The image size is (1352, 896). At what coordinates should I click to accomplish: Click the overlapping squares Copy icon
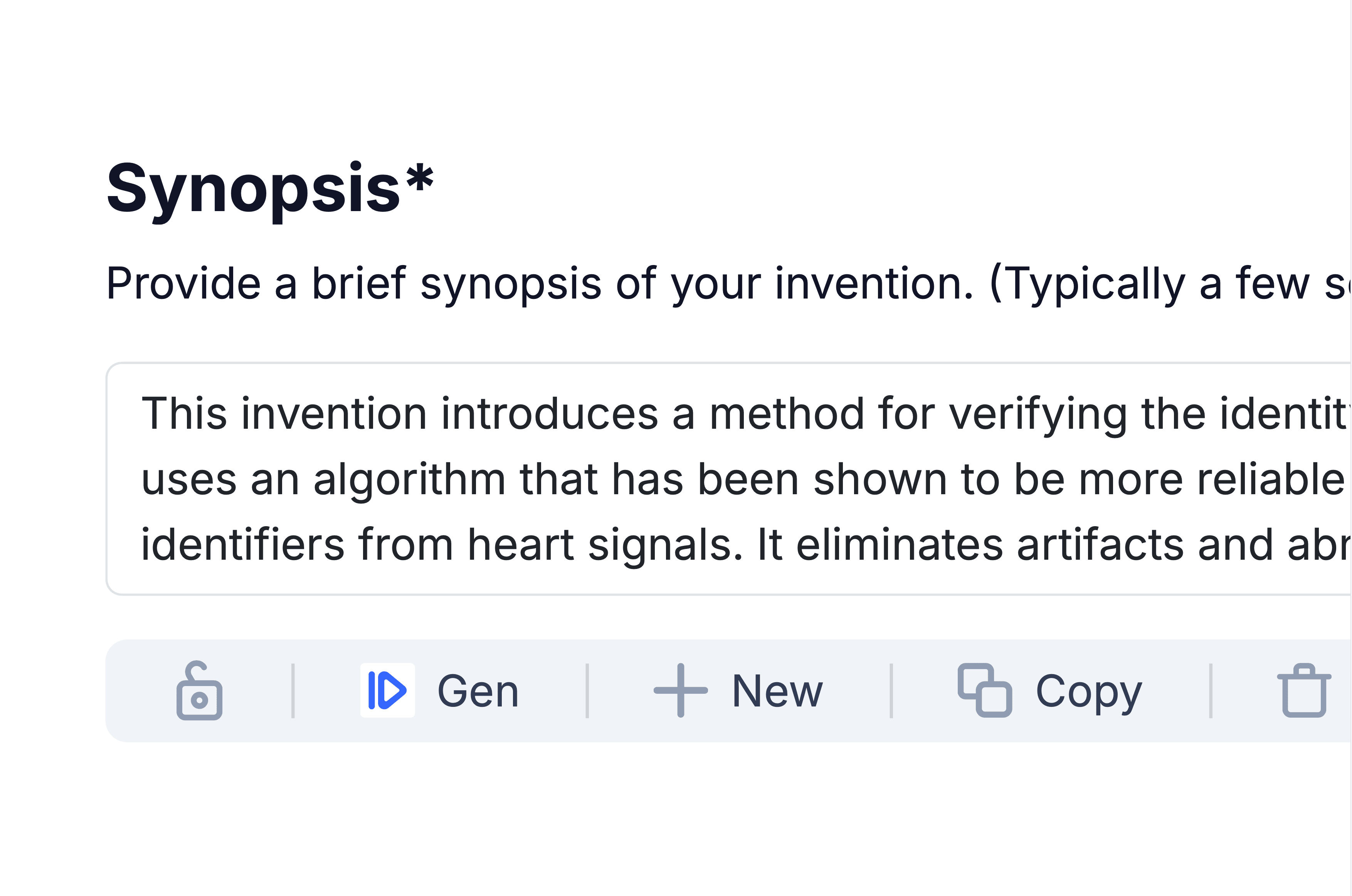coord(985,690)
